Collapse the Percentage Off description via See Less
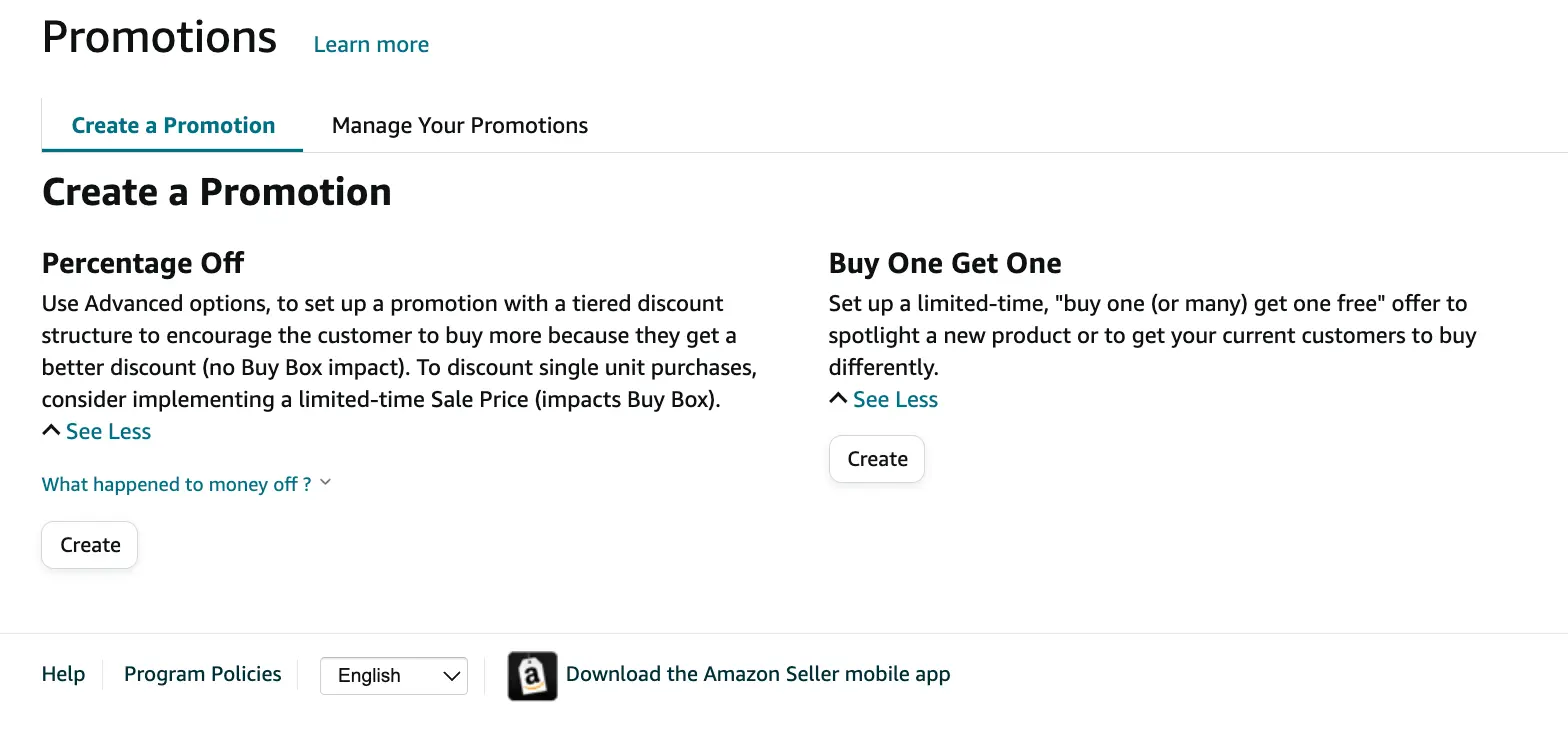 (107, 431)
